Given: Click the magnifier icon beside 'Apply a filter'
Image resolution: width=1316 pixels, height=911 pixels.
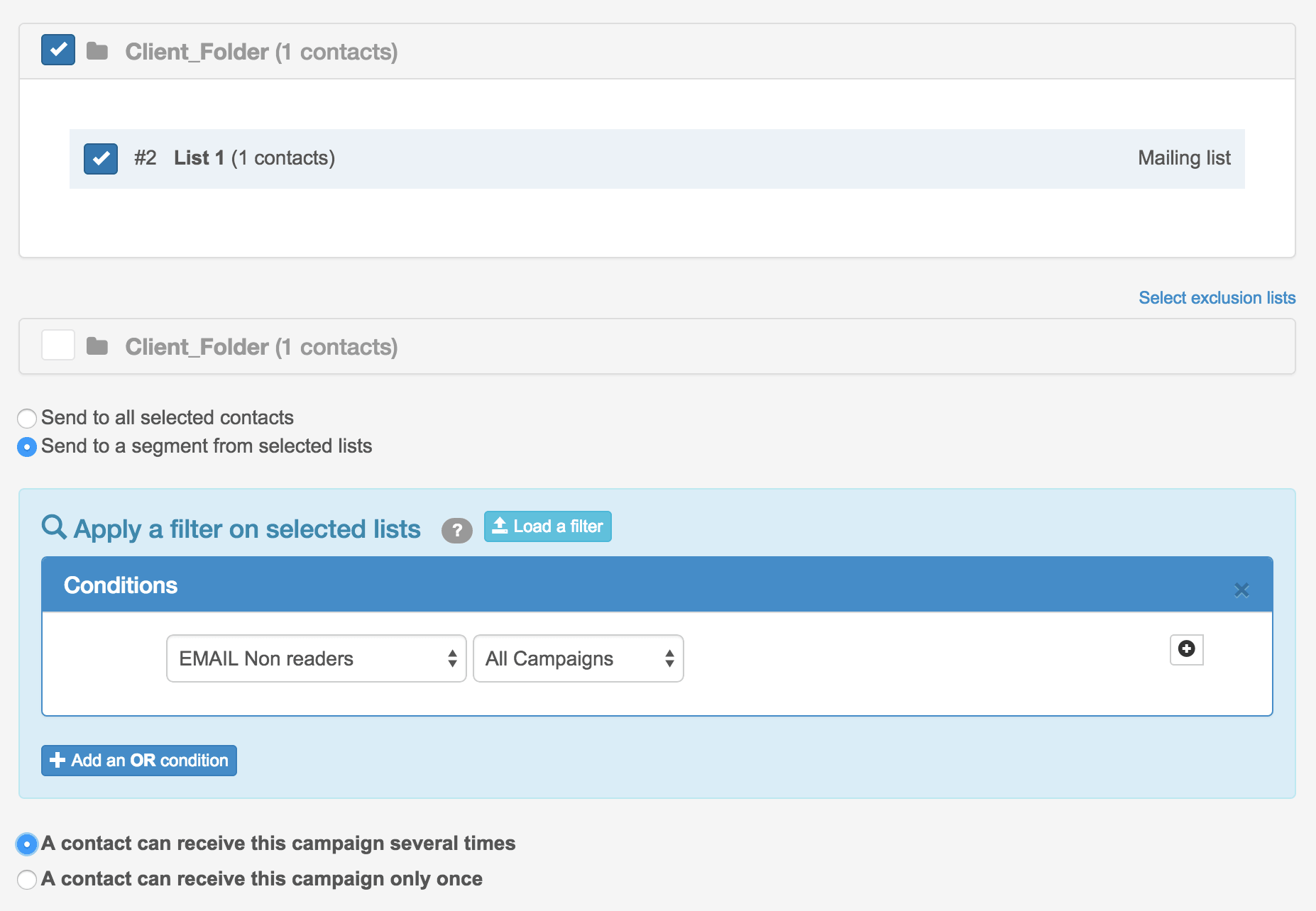Looking at the screenshot, I should coord(54,528).
